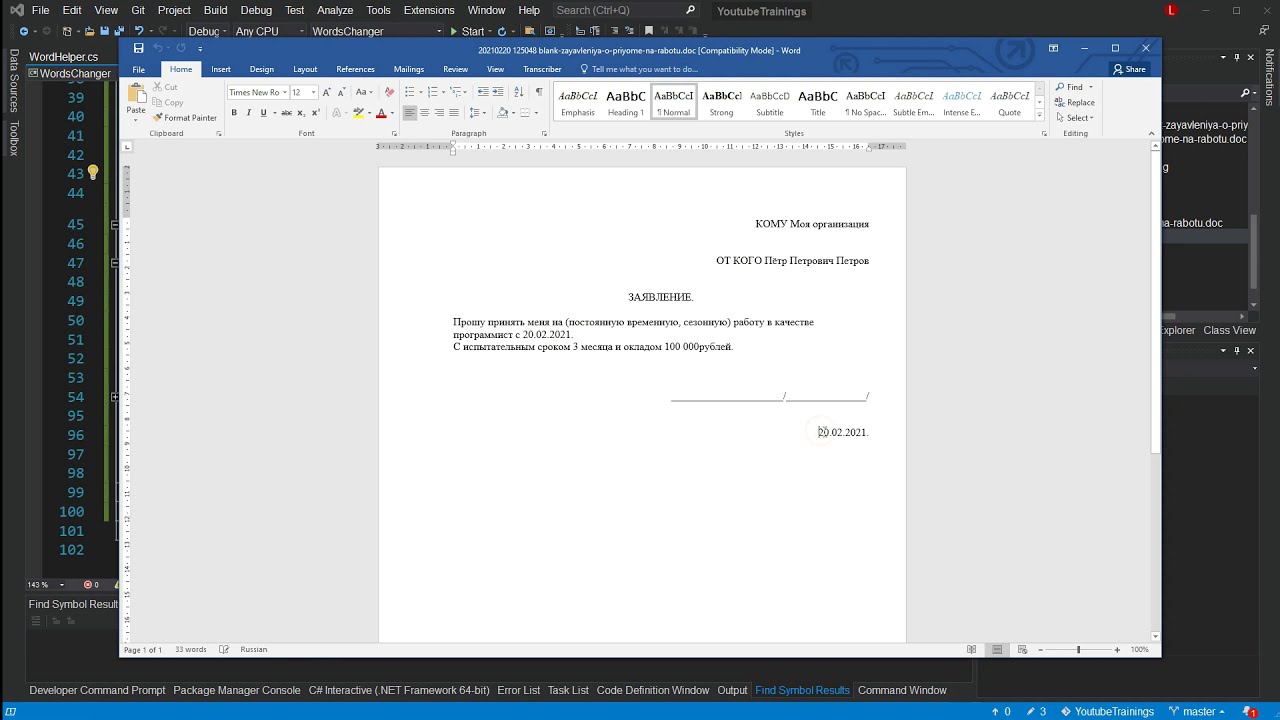Open Ribbon Display Options in Word title bar
Screen dimensions: 1280x720
(1053, 48)
